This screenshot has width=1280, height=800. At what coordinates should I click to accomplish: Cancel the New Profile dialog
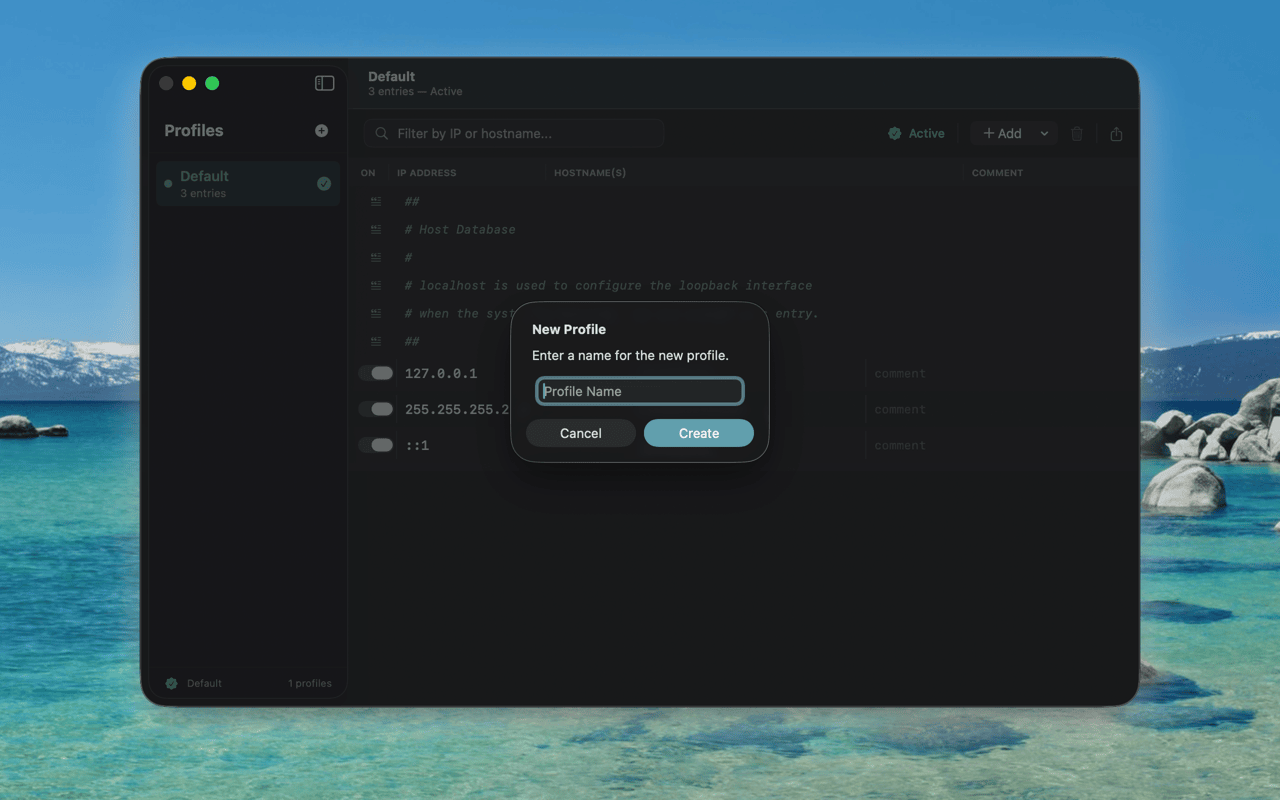tap(580, 433)
